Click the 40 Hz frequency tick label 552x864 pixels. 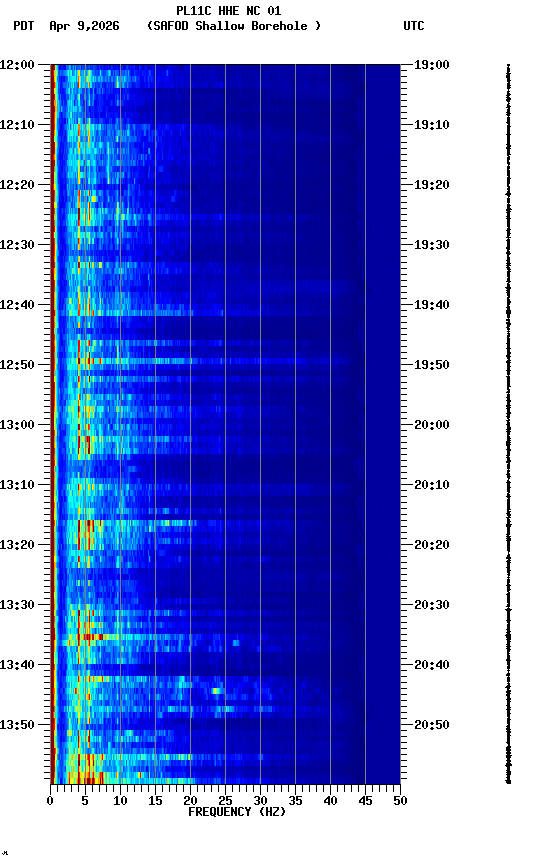click(331, 801)
